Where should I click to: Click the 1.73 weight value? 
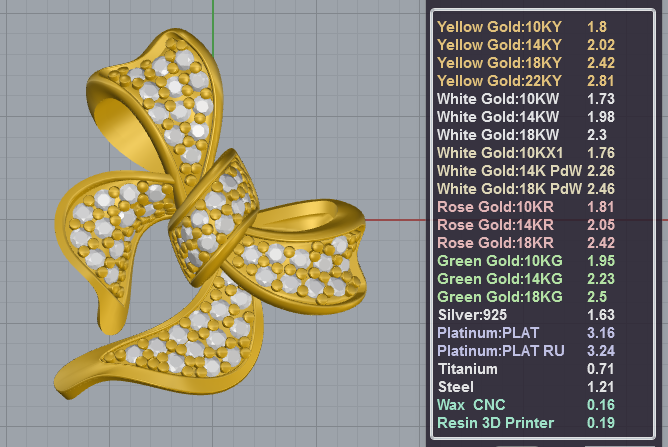point(601,99)
